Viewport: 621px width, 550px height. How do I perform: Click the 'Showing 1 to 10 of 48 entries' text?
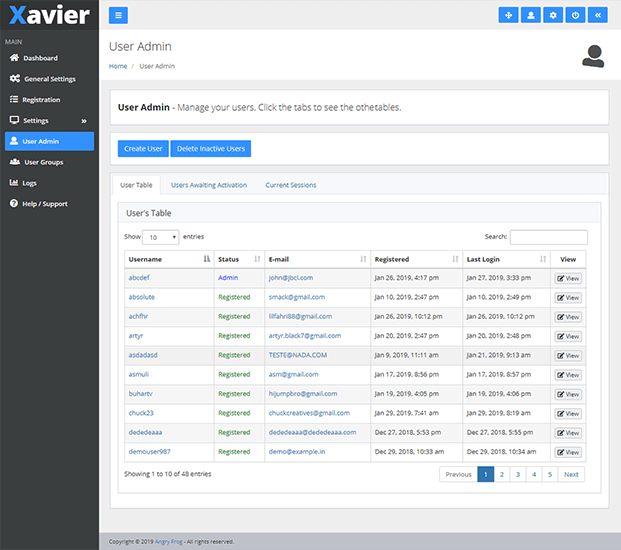168,474
